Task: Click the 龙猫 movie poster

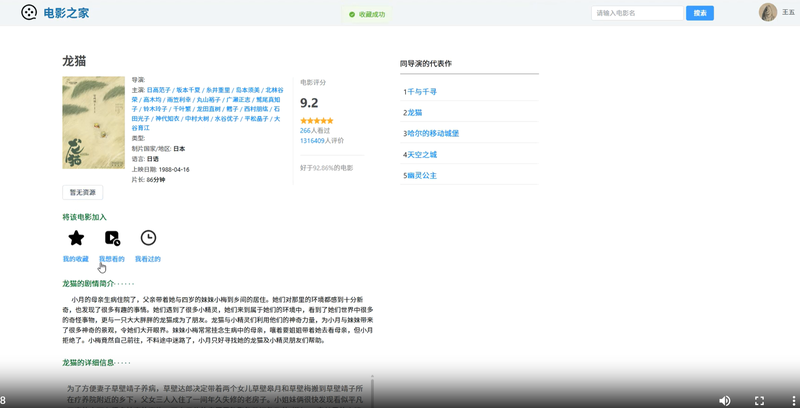Action: click(93, 122)
